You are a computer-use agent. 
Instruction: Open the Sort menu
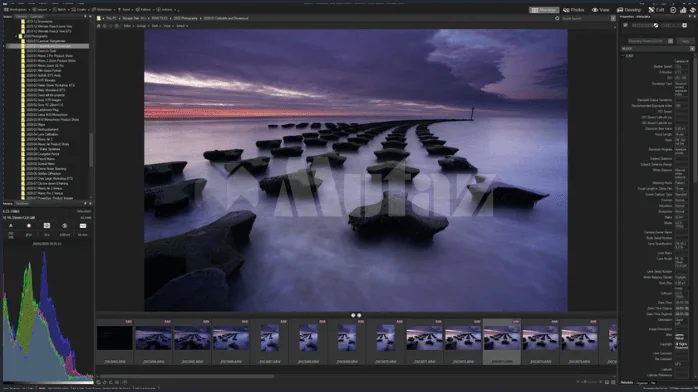[x=155, y=26]
